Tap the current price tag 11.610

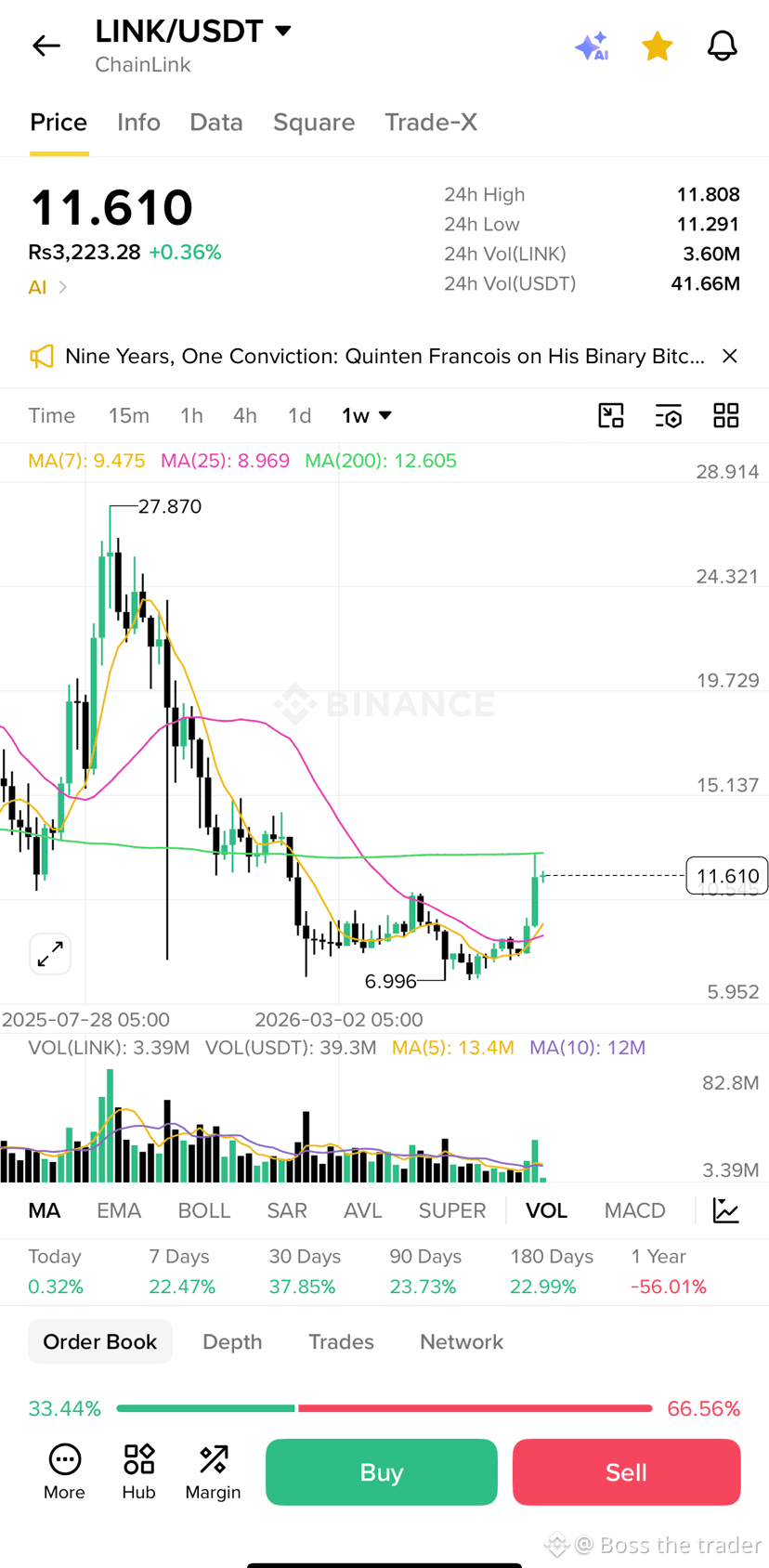click(x=727, y=876)
